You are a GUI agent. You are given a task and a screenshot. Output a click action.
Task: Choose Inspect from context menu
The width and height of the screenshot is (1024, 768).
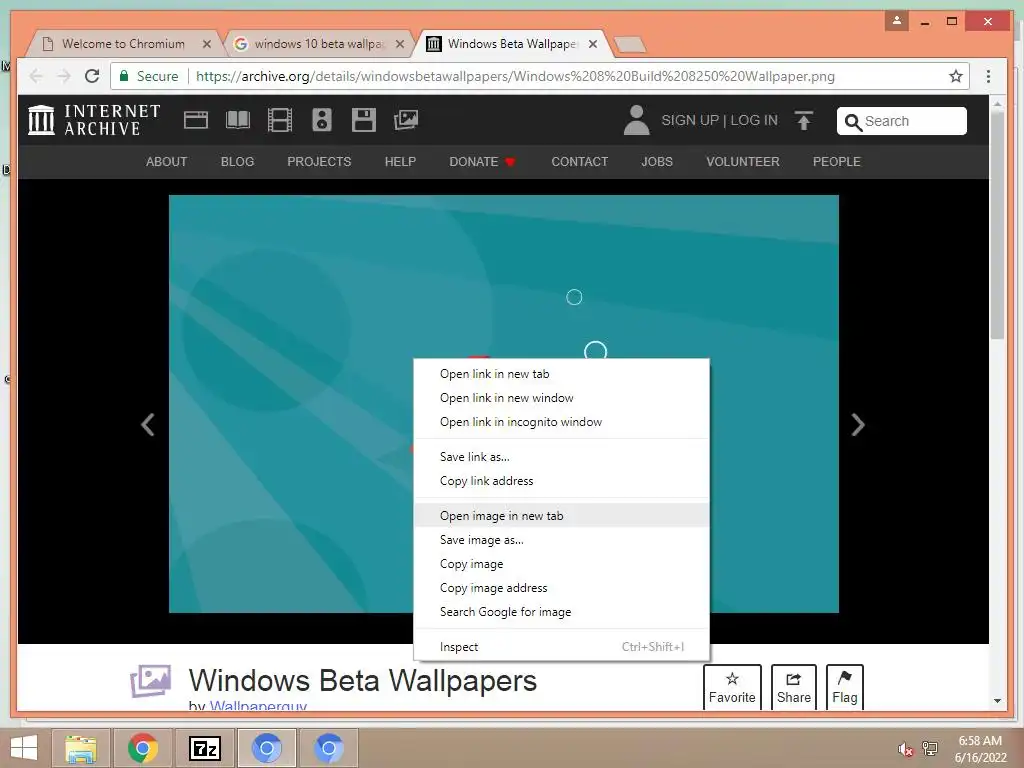562,647
